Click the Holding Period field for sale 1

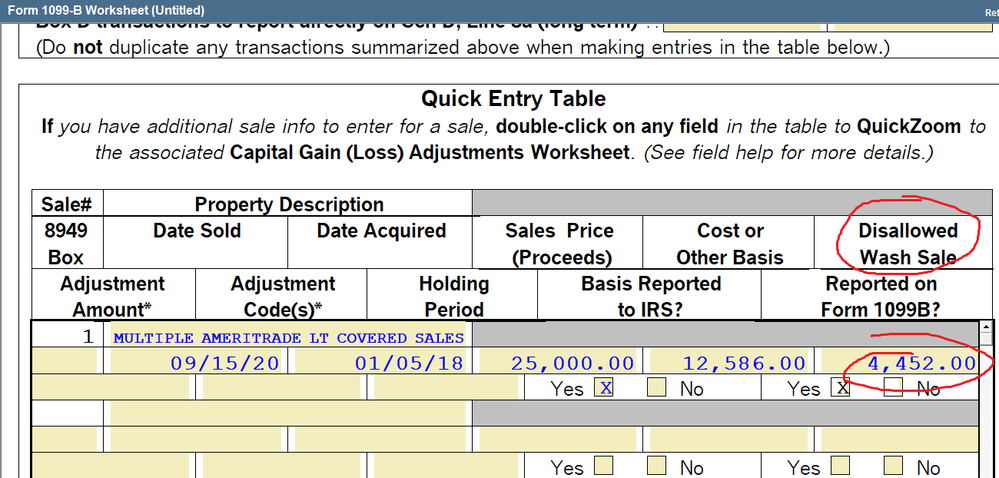click(445, 388)
